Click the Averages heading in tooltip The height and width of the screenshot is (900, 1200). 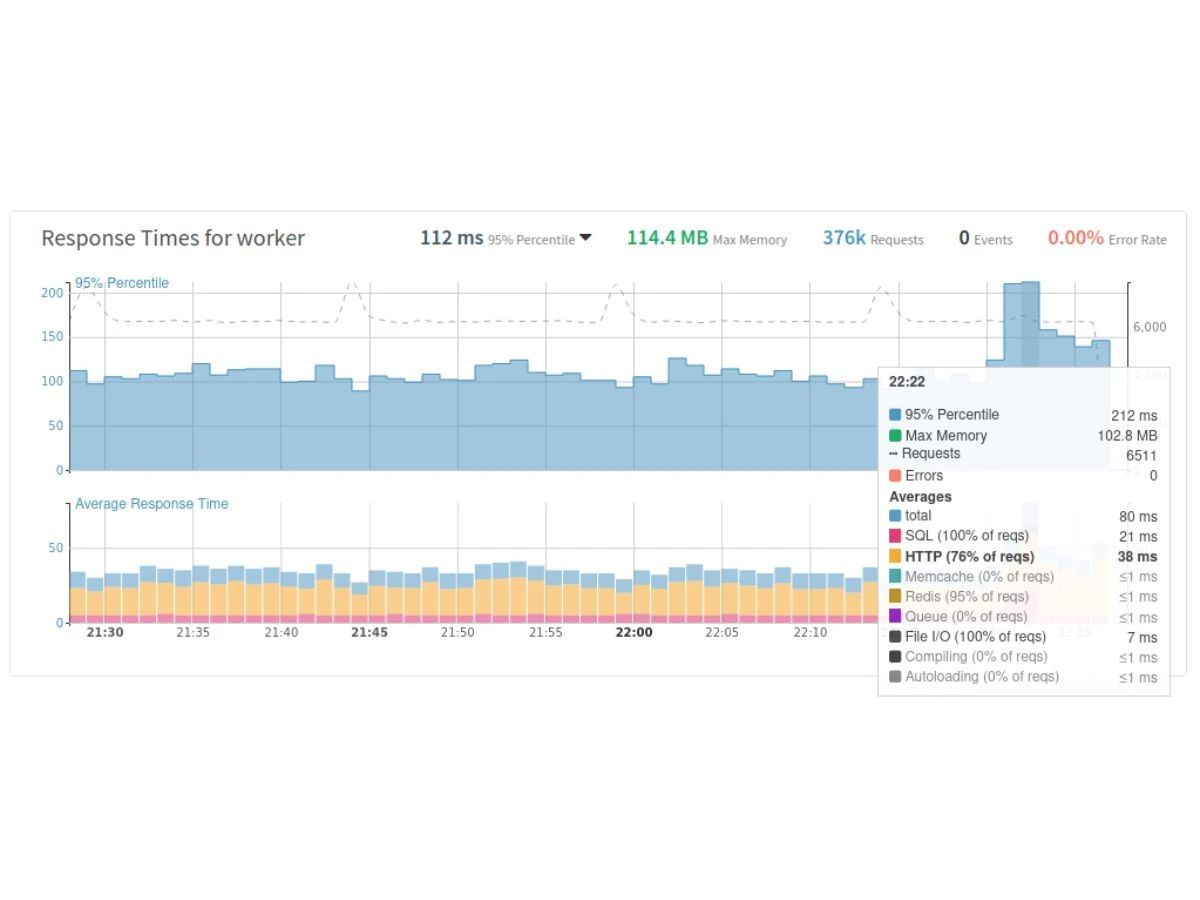point(920,497)
